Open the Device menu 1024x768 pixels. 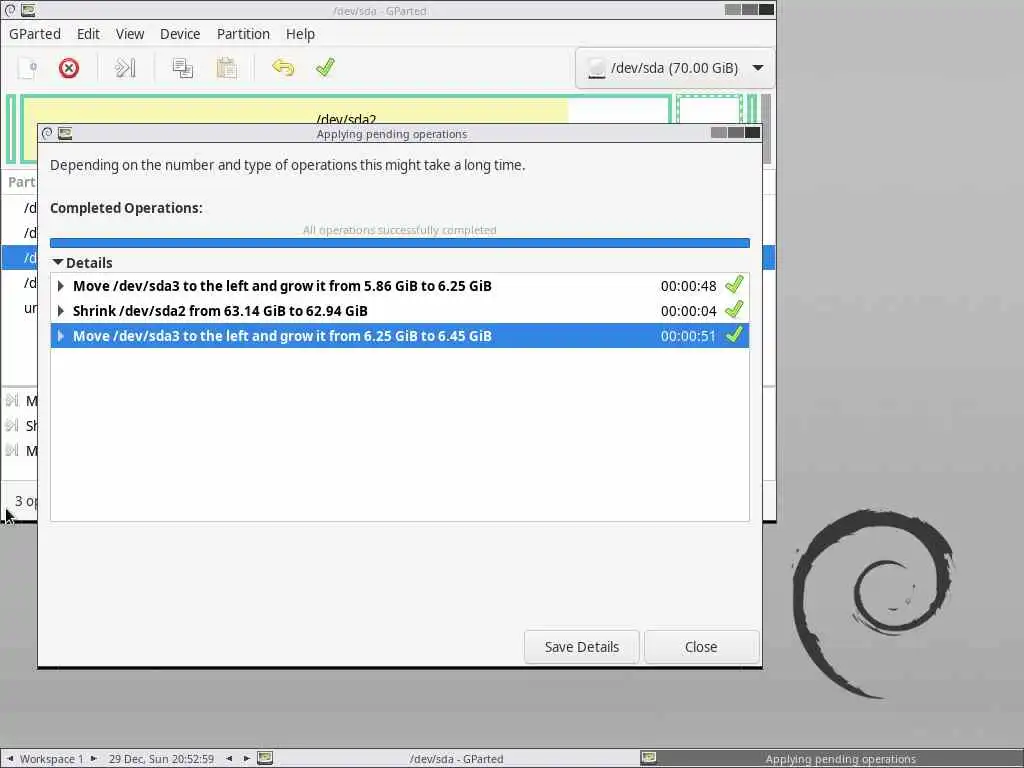(x=180, y=34)
